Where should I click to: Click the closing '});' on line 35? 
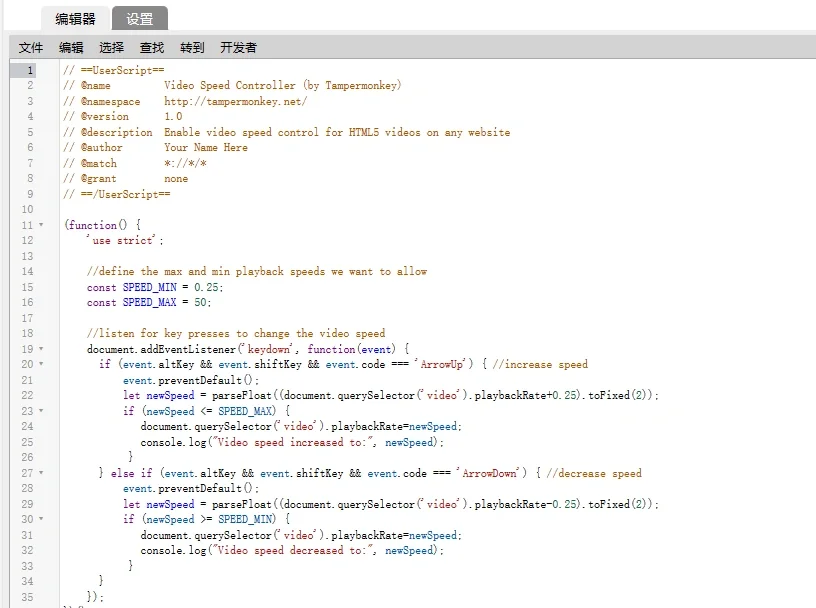pyautogui.click(x=95, y=597)
